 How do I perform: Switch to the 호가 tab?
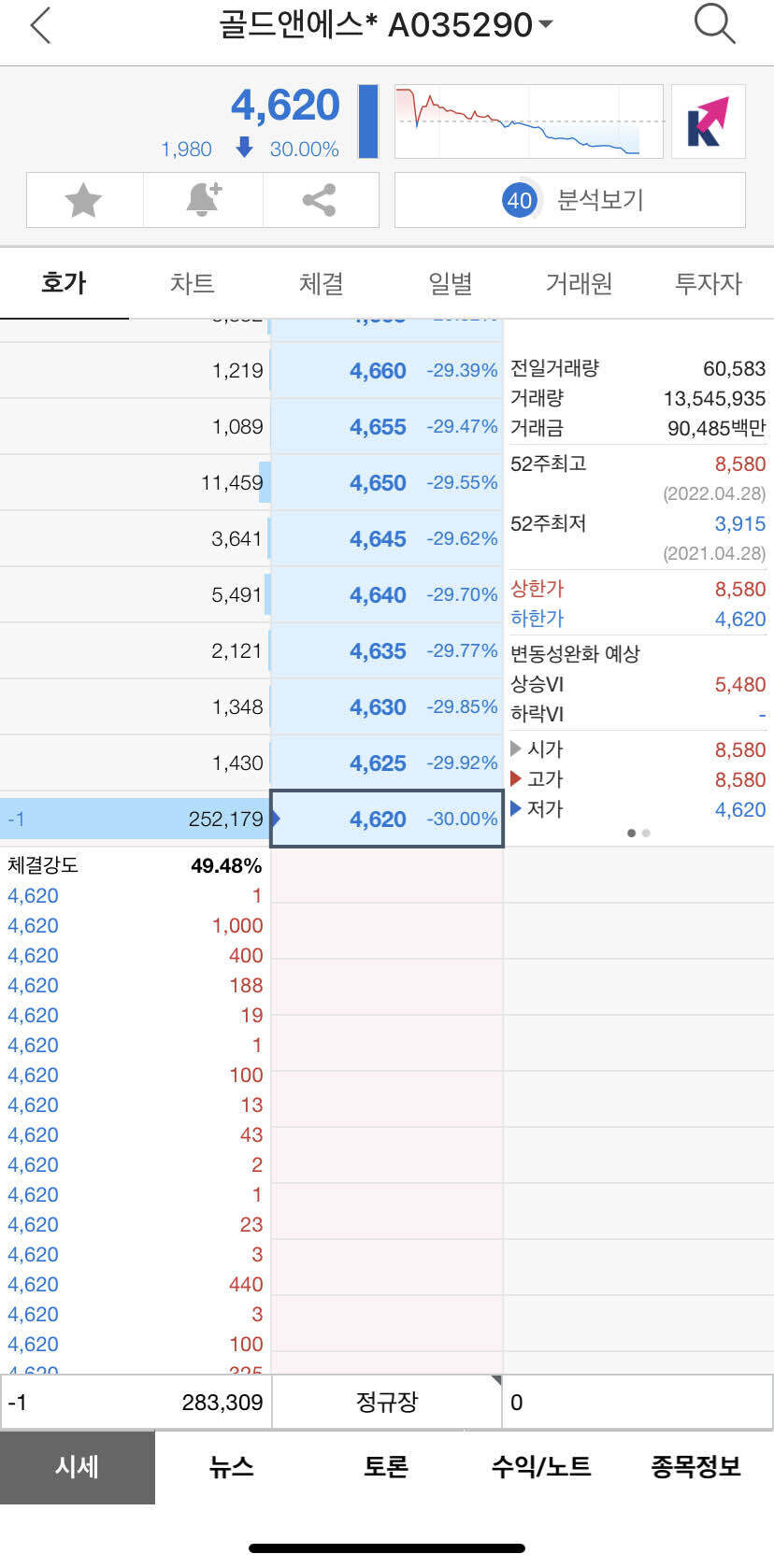pos(64,283)
